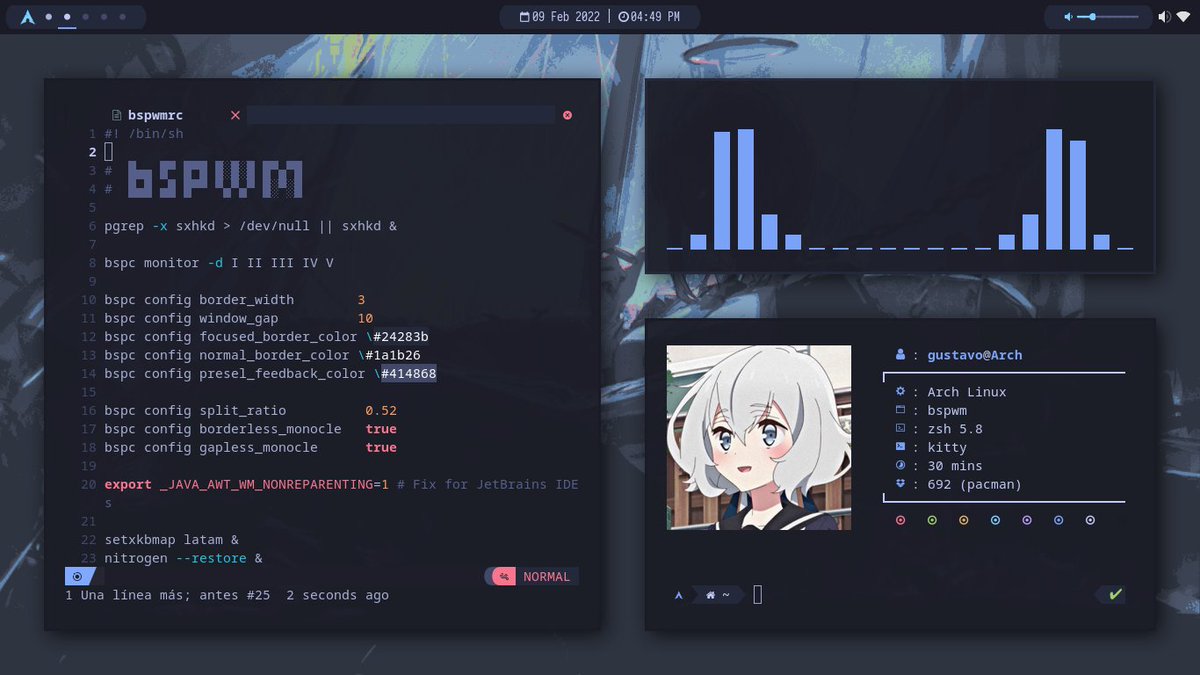Click the blue circle icon in the Vim statusline
This screenshot has width=1200, height=675.
pos(77,576)
